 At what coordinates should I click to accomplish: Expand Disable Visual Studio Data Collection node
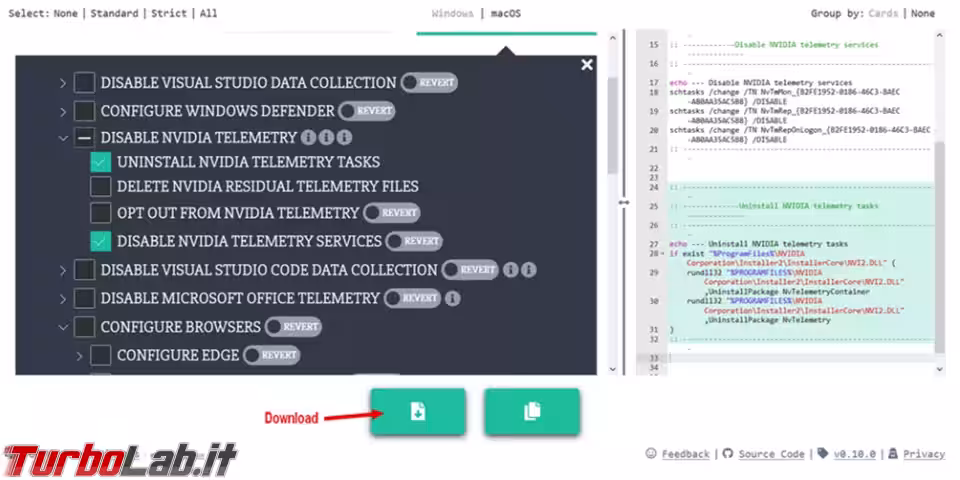point(63,83)
